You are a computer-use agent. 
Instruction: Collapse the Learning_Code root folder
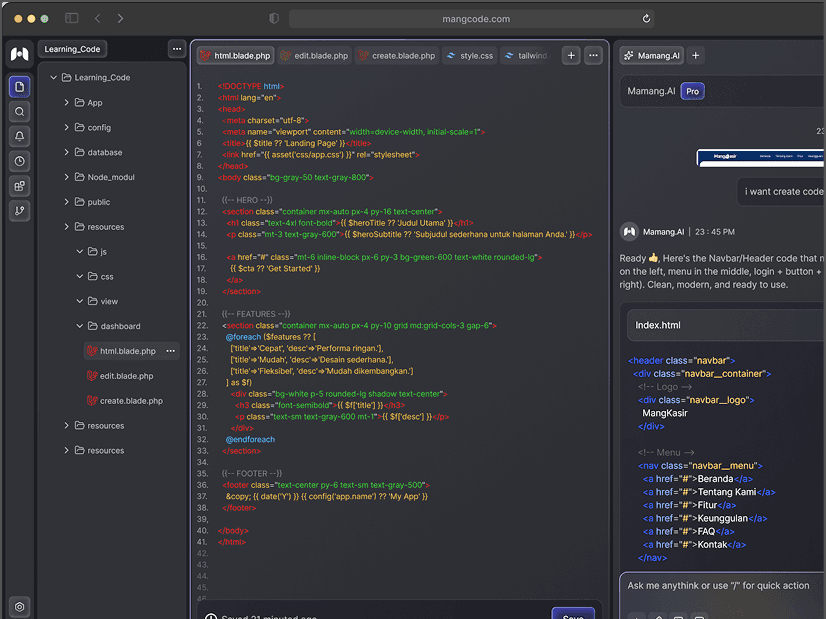[53, 77]
